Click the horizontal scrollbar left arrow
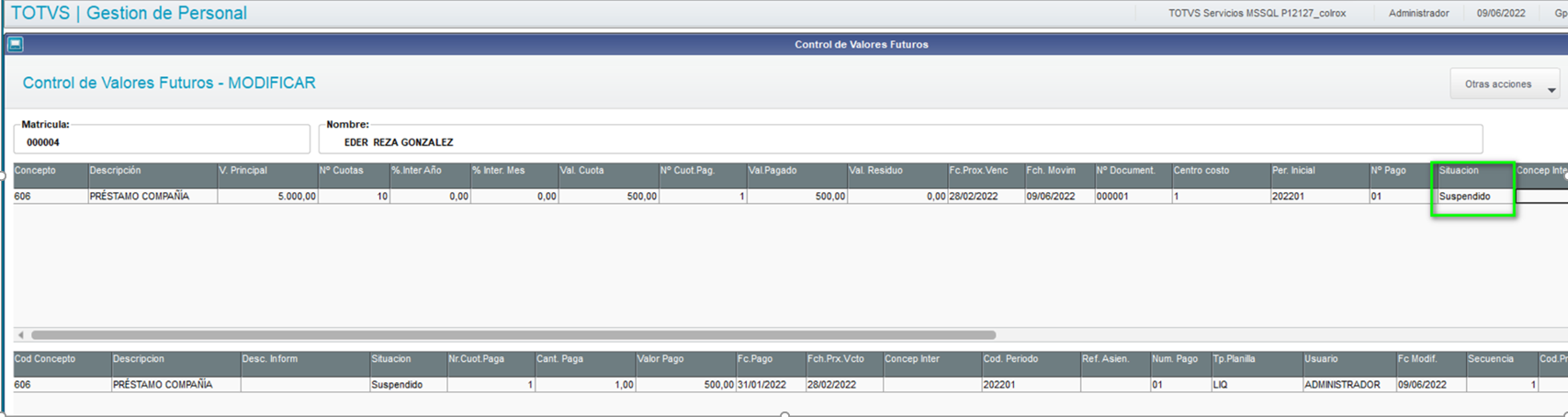 tap(21, 335)
